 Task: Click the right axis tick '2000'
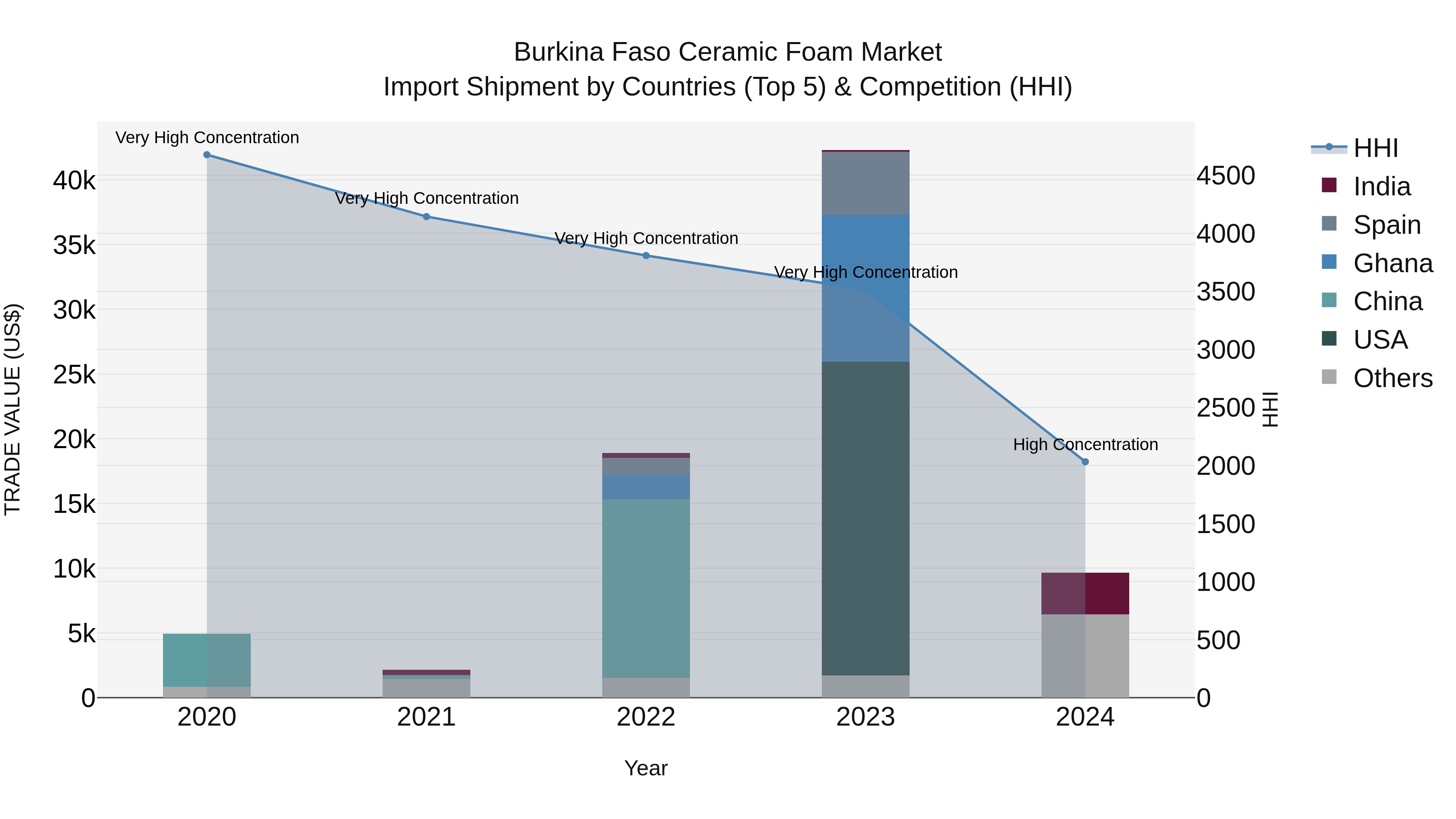click(x=1226, y=466)
